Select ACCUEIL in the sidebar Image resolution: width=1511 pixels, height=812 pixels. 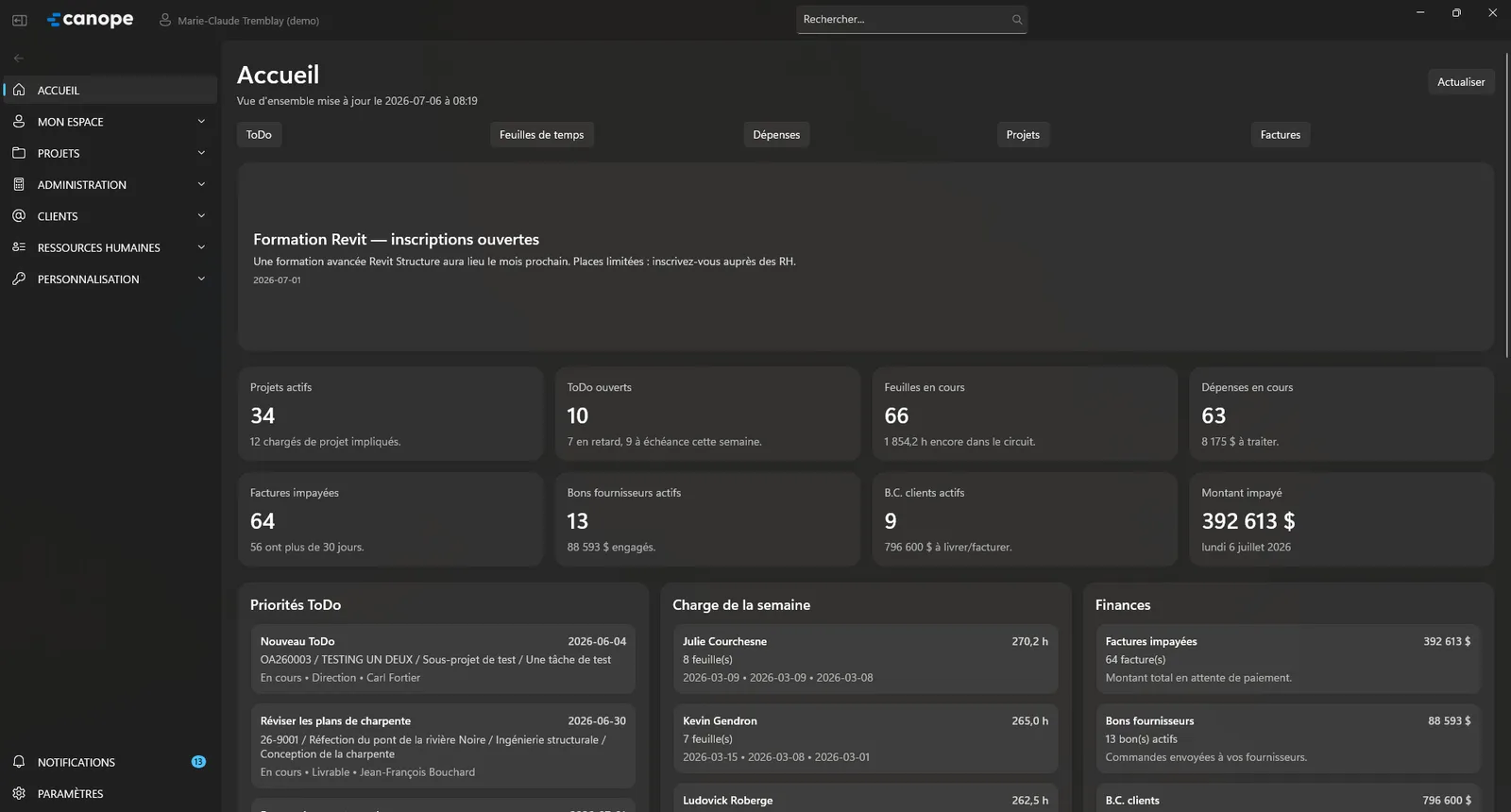[110, 90]
